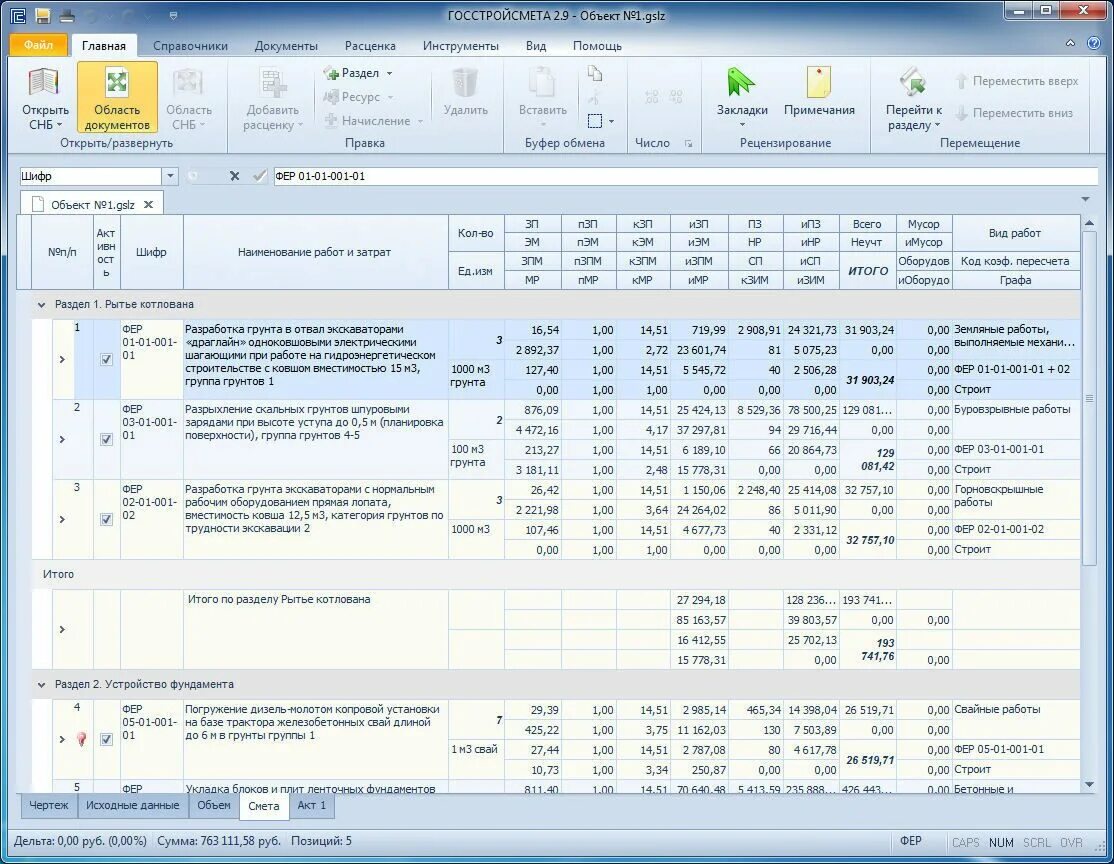Switch to the Исходные данные bottom tab

(132, 805)
